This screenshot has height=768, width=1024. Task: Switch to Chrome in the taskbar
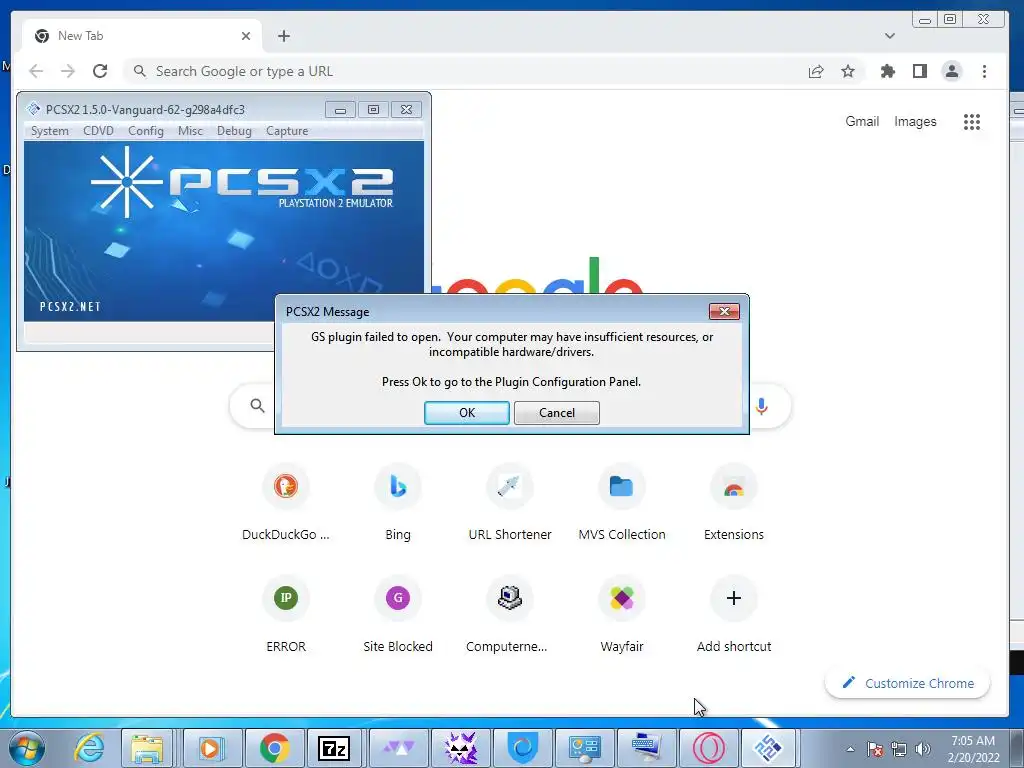click(x=274, y=748)
